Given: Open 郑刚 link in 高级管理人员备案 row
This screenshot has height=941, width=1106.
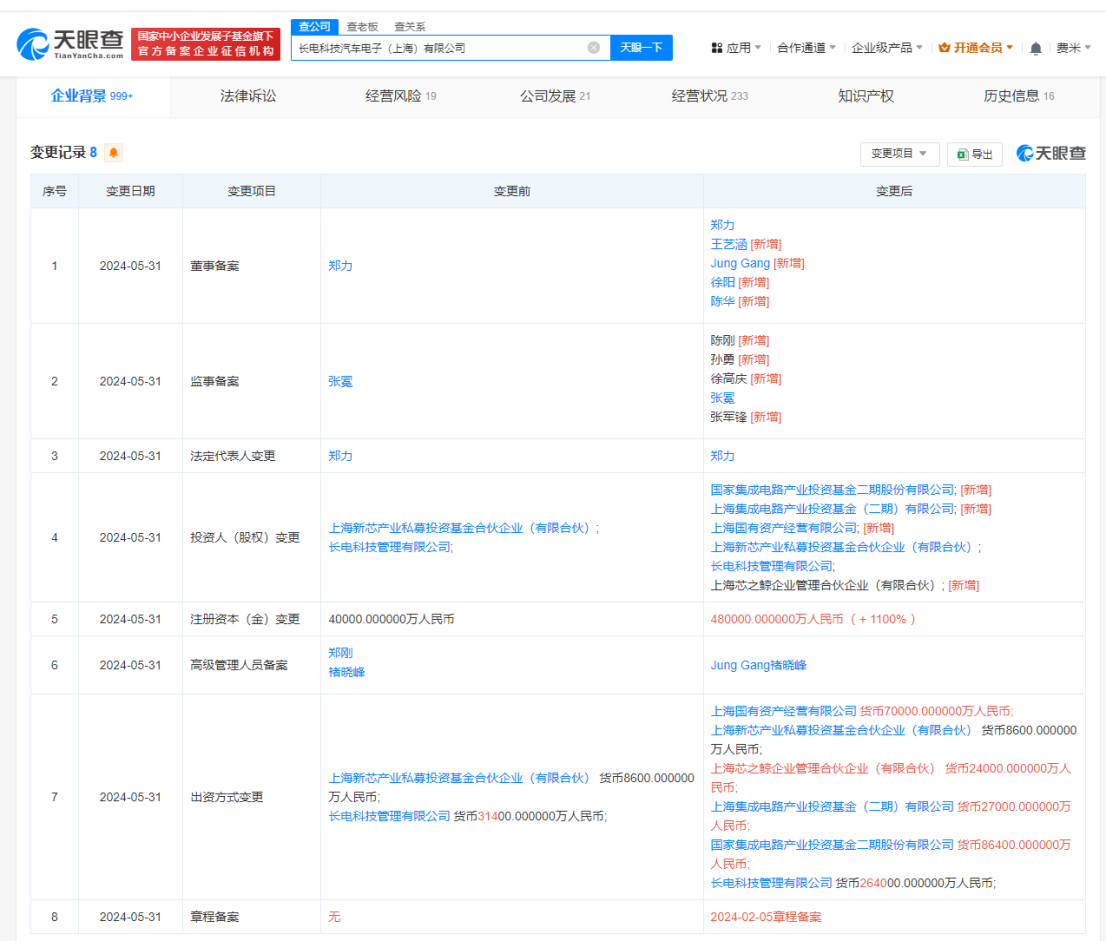Looking at the screenshot, I should coord(340,652).
